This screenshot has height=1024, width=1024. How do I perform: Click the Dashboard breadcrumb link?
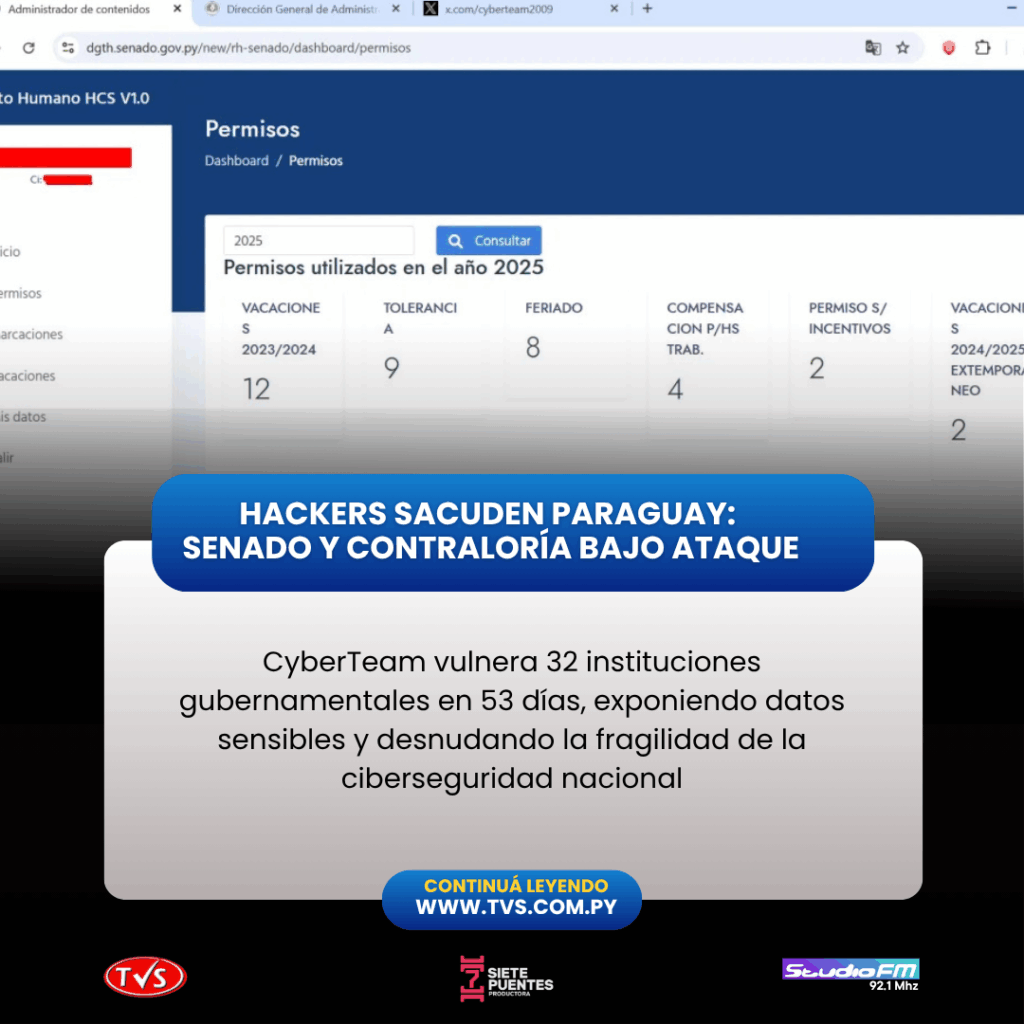pos(237,161)
